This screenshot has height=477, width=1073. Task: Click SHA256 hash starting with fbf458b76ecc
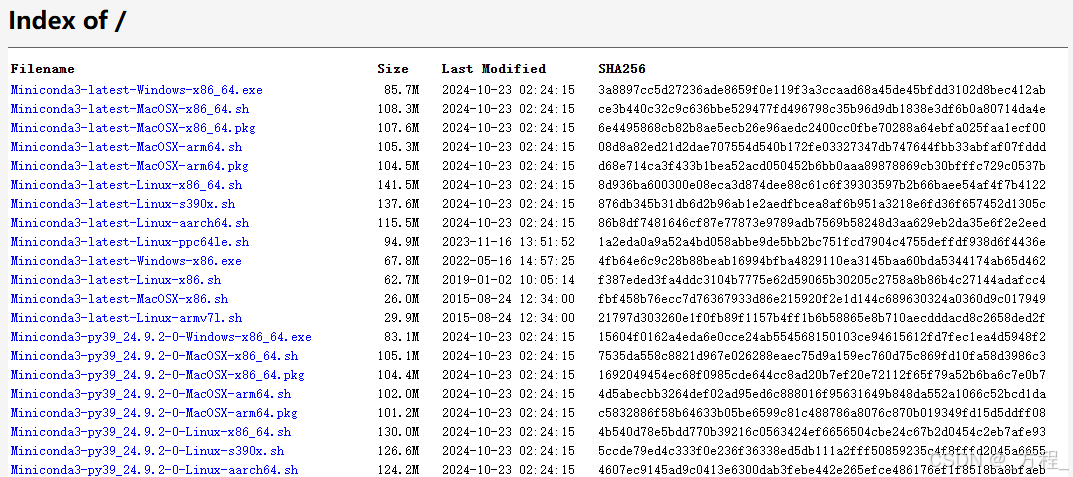click(x=822, y=299)
